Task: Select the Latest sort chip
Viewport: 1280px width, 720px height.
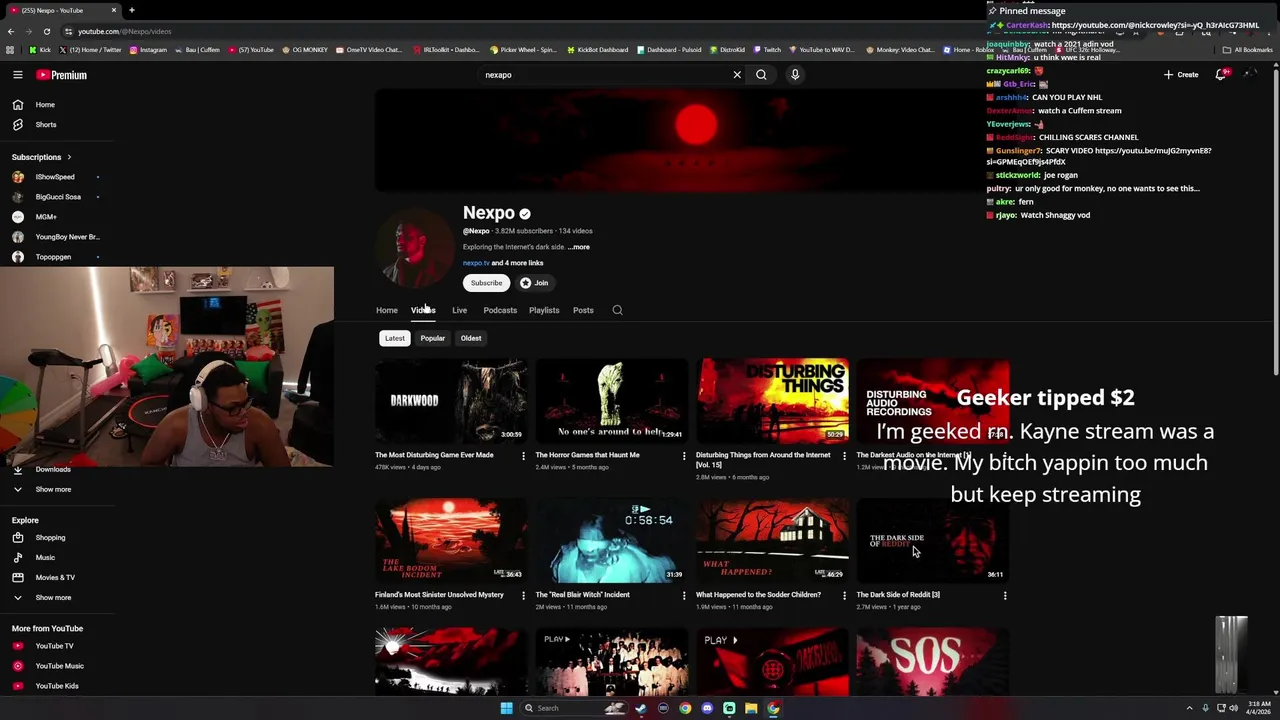Action: click(x=395, y=338)
